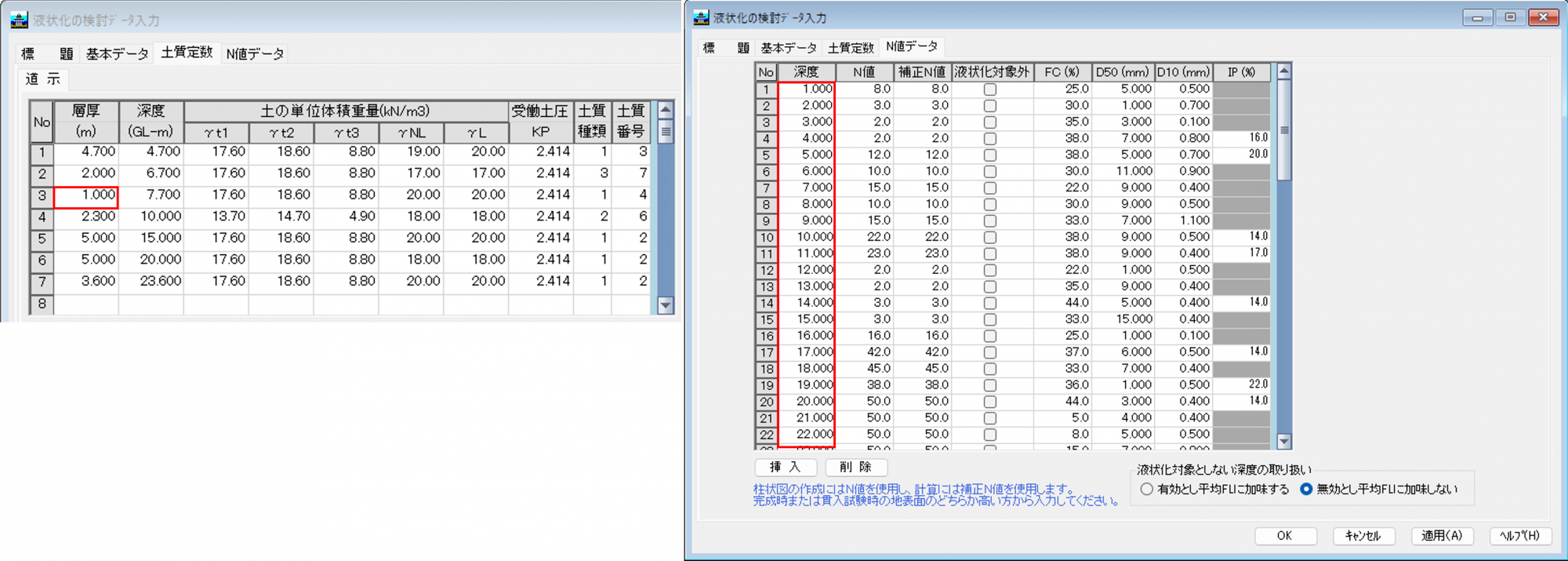Open the 基本データ tab in the right dialog
Viewport: 1568px width, 561px height.
pyautogui.click(x=788, y=48)
